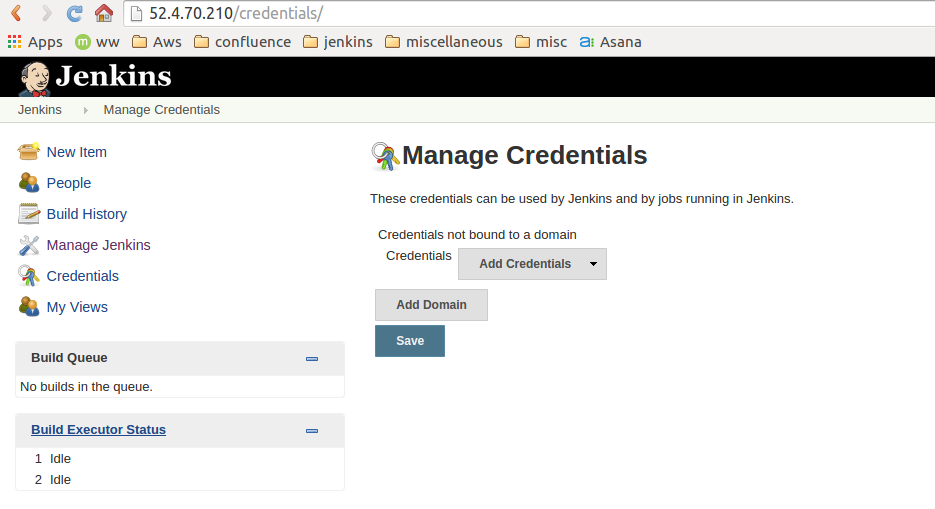The width and height of the screenshot is (935, 509).
Task: Click 'No builds in the queue.' text
Action: click(x=86, y=387)
